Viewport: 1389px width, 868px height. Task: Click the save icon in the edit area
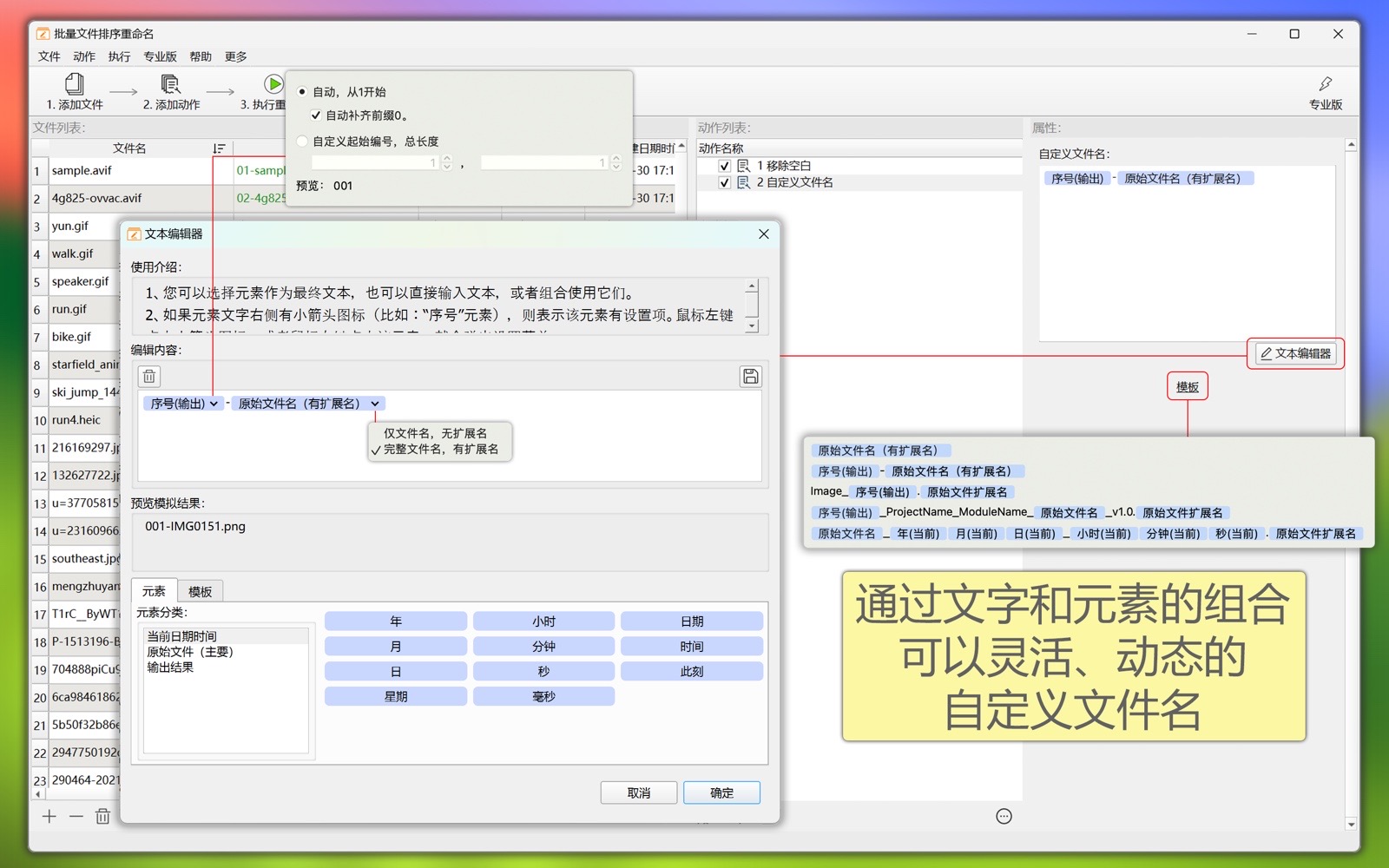point(750,376)
